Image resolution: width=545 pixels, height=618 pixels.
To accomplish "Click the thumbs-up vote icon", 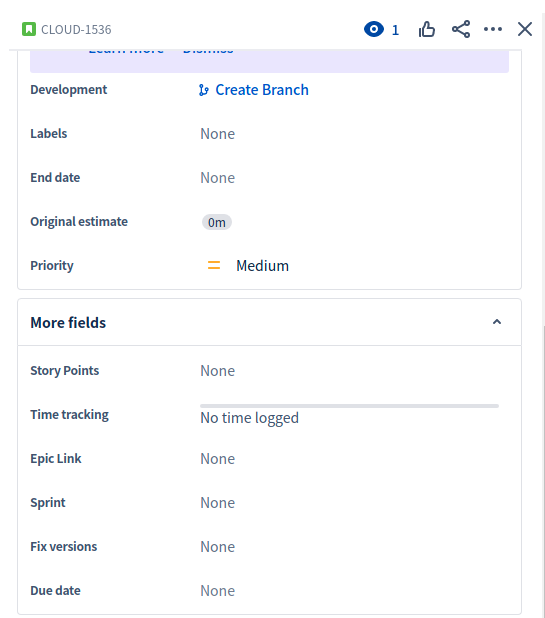I will (427, 29).
